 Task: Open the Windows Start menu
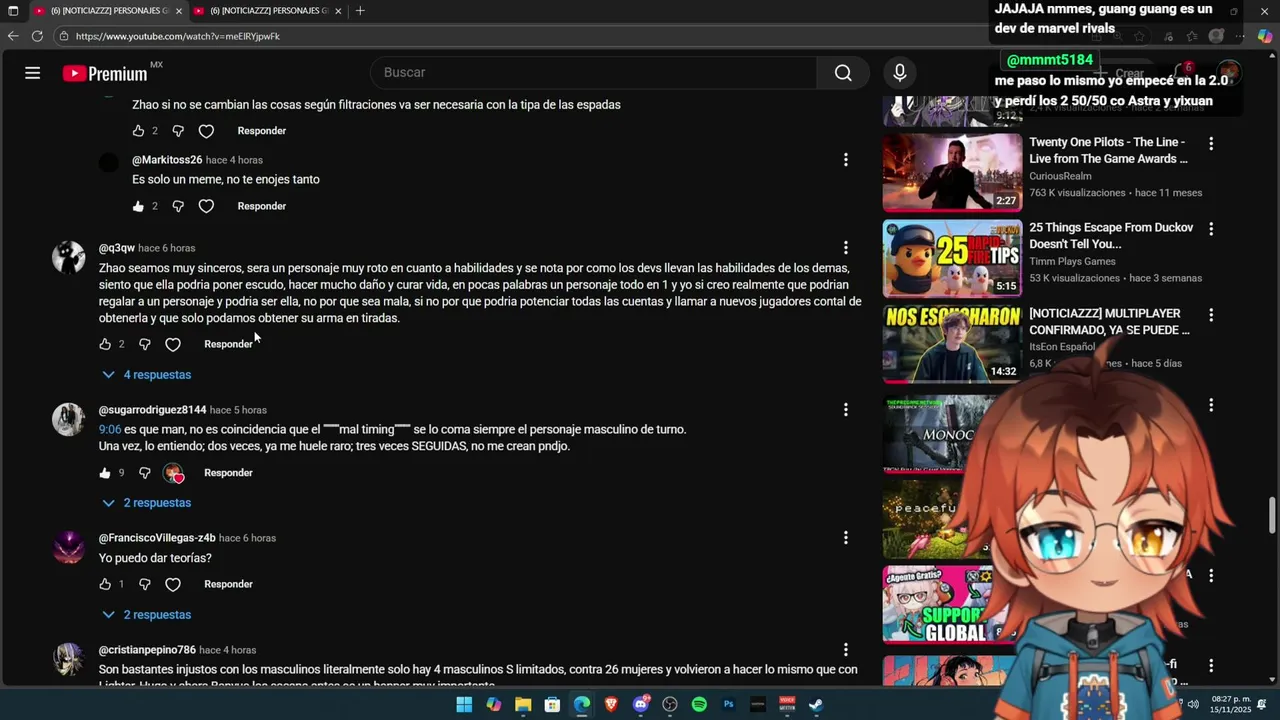pyautogui.click(x=464, y=704)
